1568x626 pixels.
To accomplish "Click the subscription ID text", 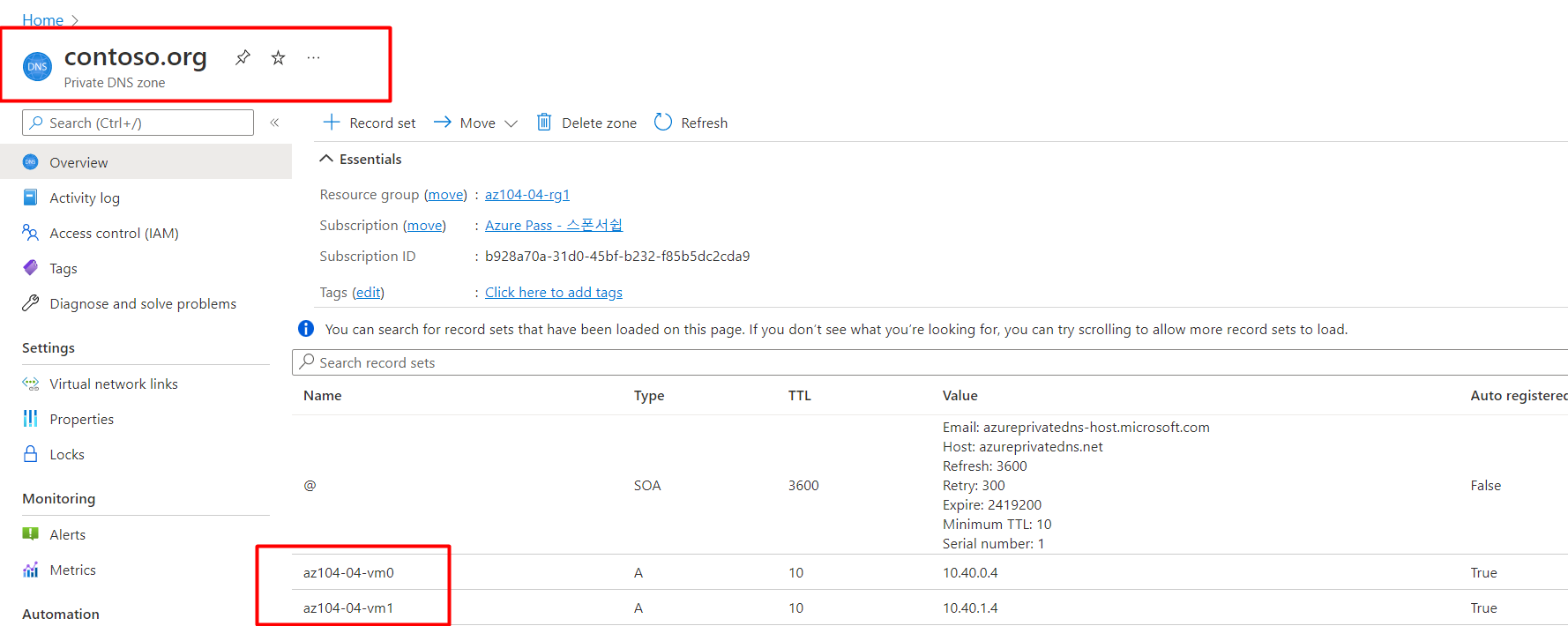I will pos(617,256).
